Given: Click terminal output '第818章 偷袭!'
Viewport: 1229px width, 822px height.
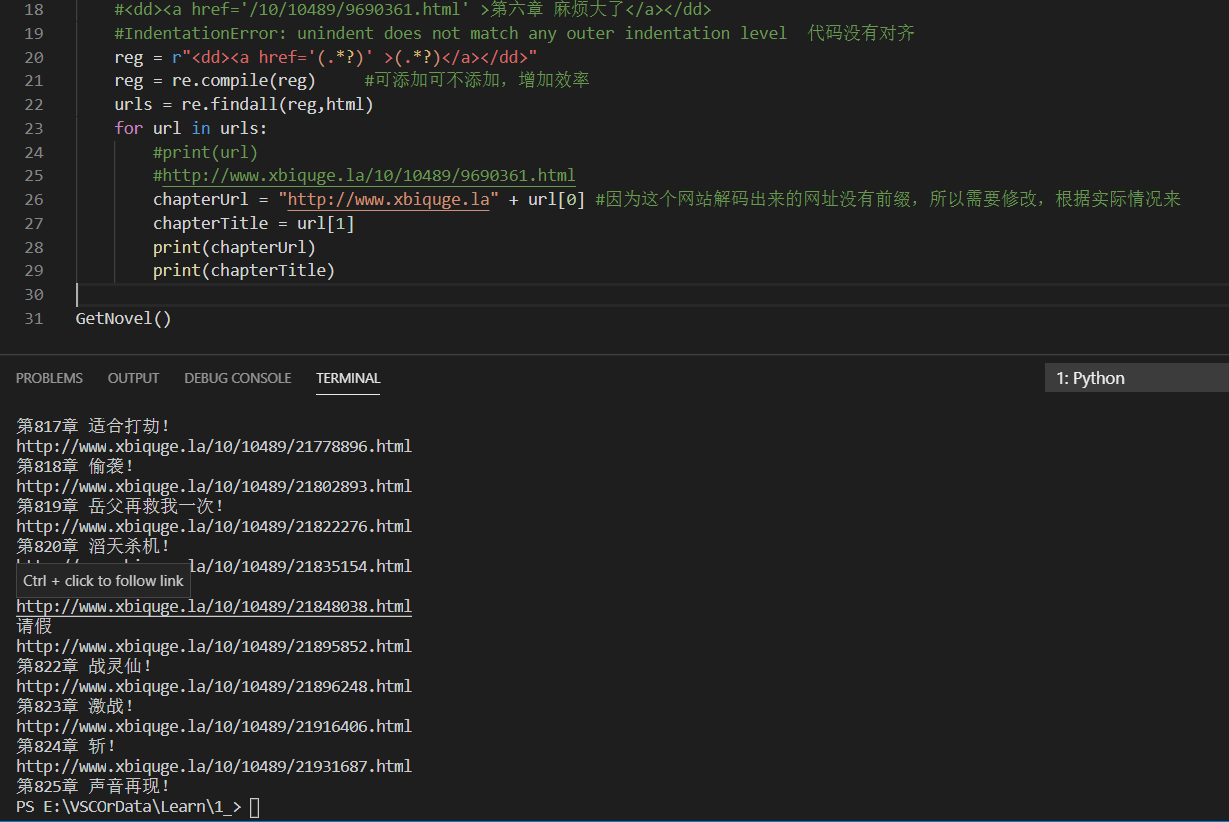Looking at the screenshot, I should pos(75,466).
